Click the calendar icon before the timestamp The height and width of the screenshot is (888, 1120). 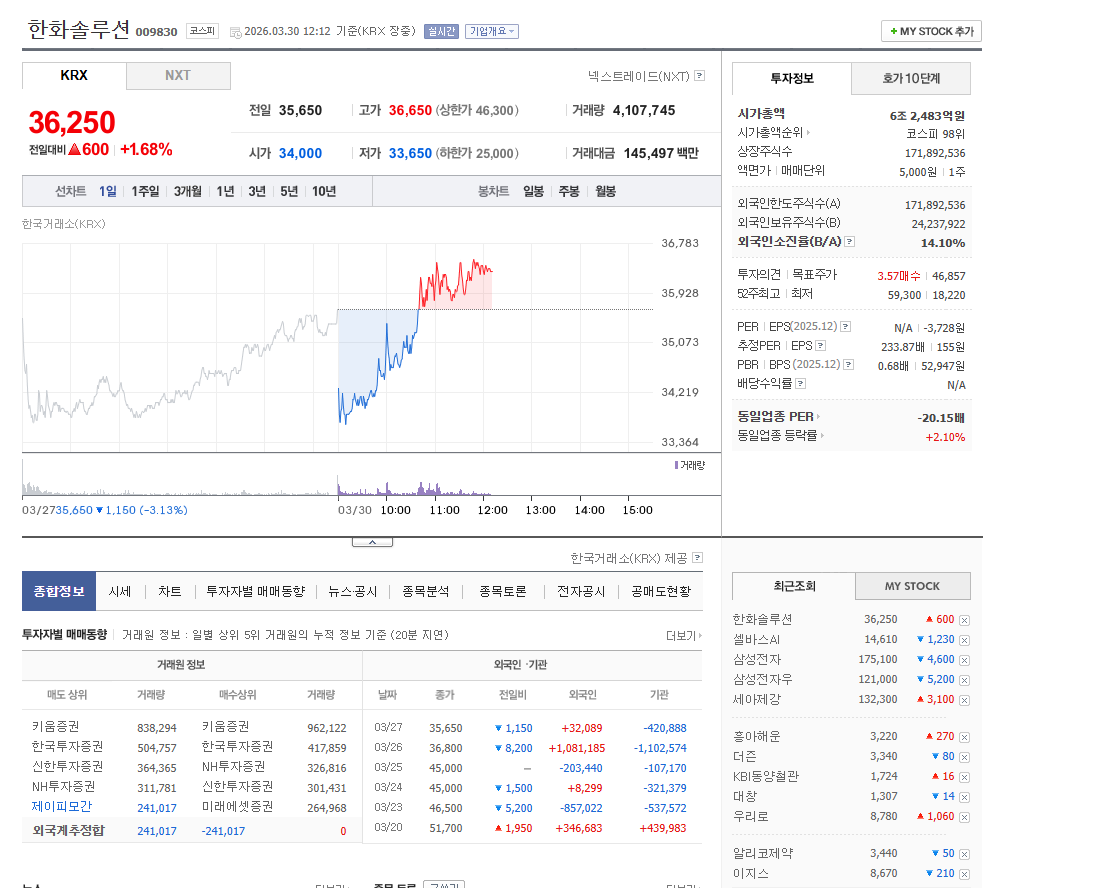click(x=235, y=32)
